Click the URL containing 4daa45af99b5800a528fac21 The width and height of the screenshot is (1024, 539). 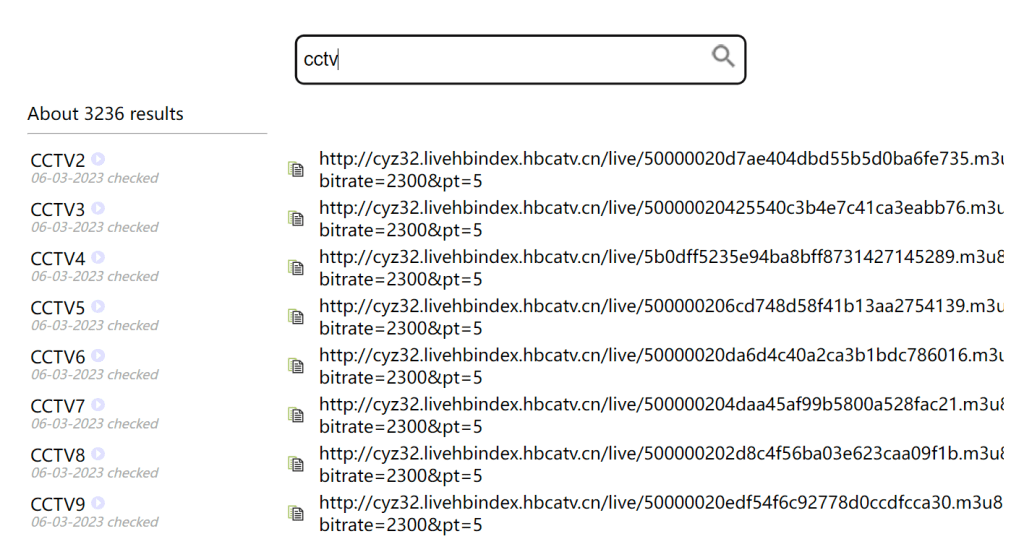click(661, 415)
